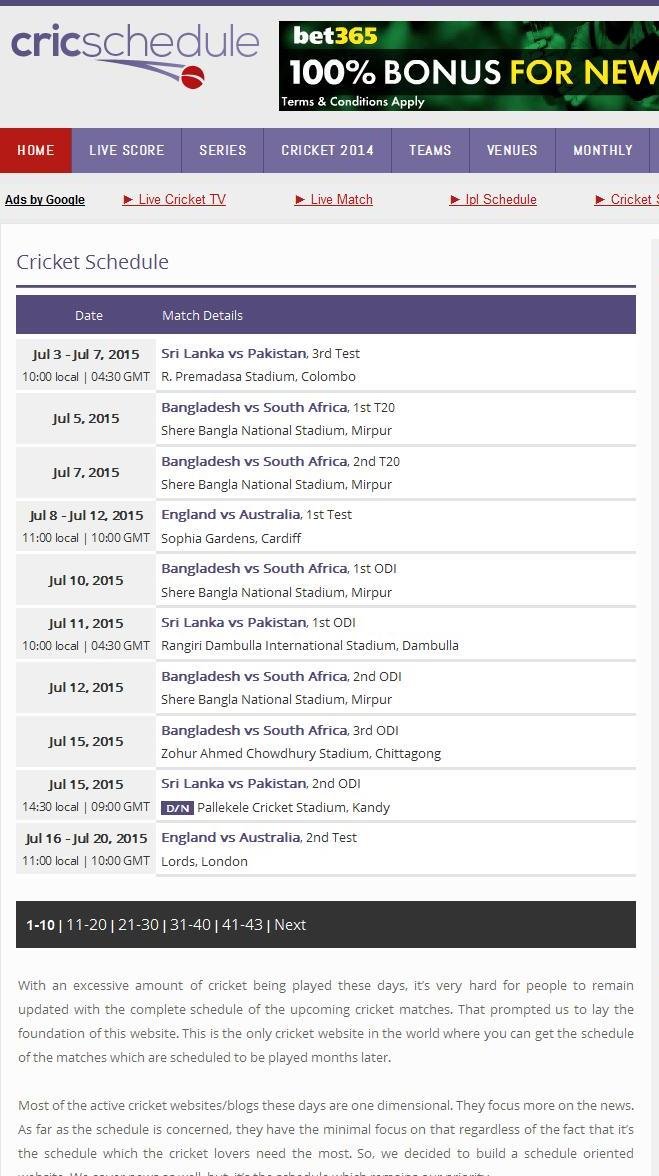Open the TEAMS page
Image resolution: width=659 pixels, height=1176 pixels.
coord(430,150)
